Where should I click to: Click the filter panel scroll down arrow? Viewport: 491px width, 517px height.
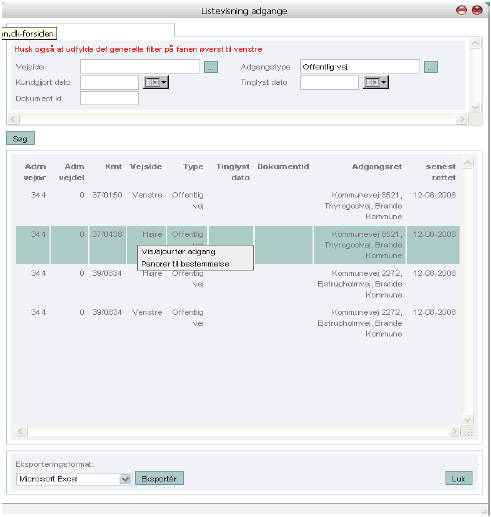point(475,107)
